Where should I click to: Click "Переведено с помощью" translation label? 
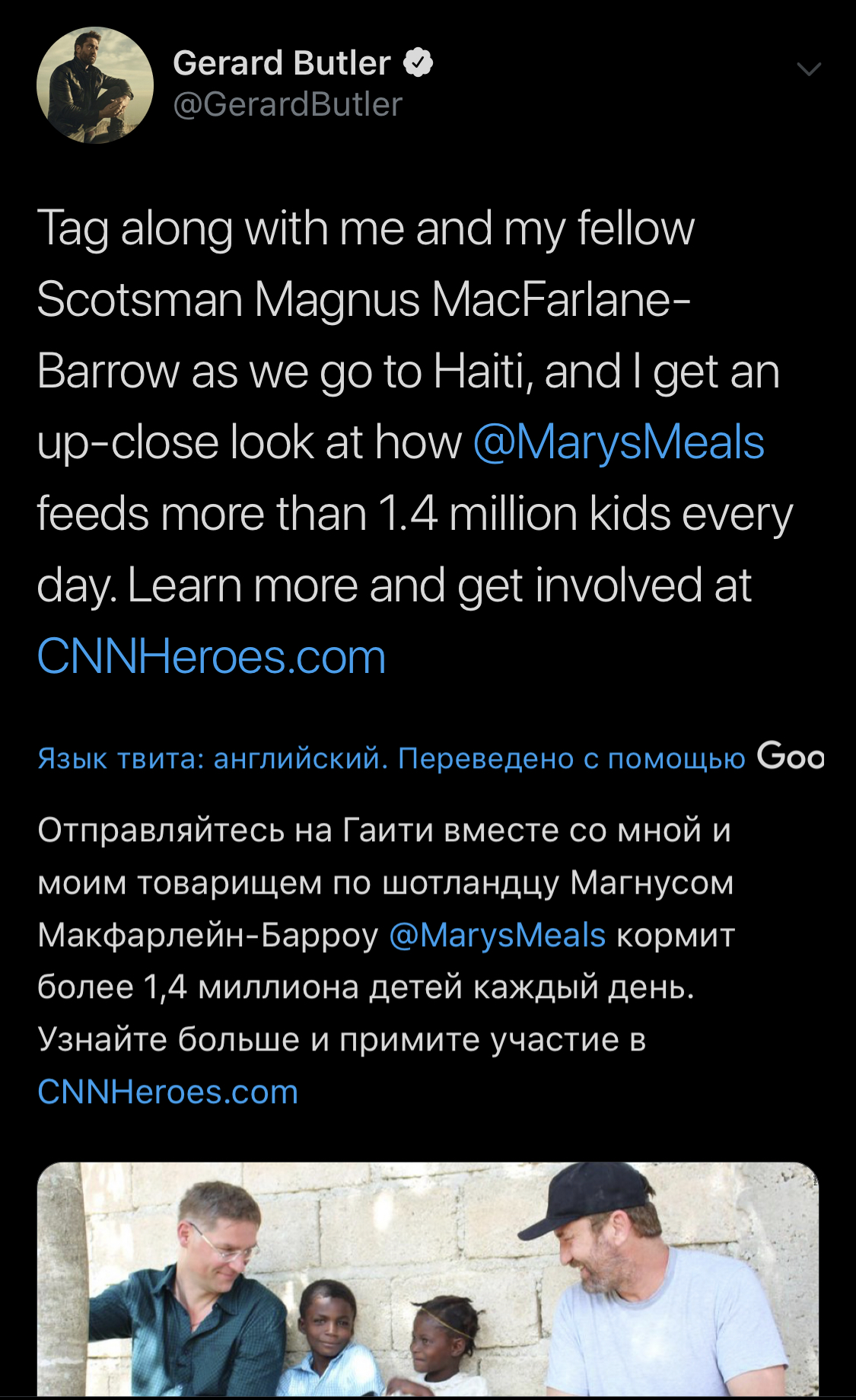pyautogui.click(x=571, y=758)
